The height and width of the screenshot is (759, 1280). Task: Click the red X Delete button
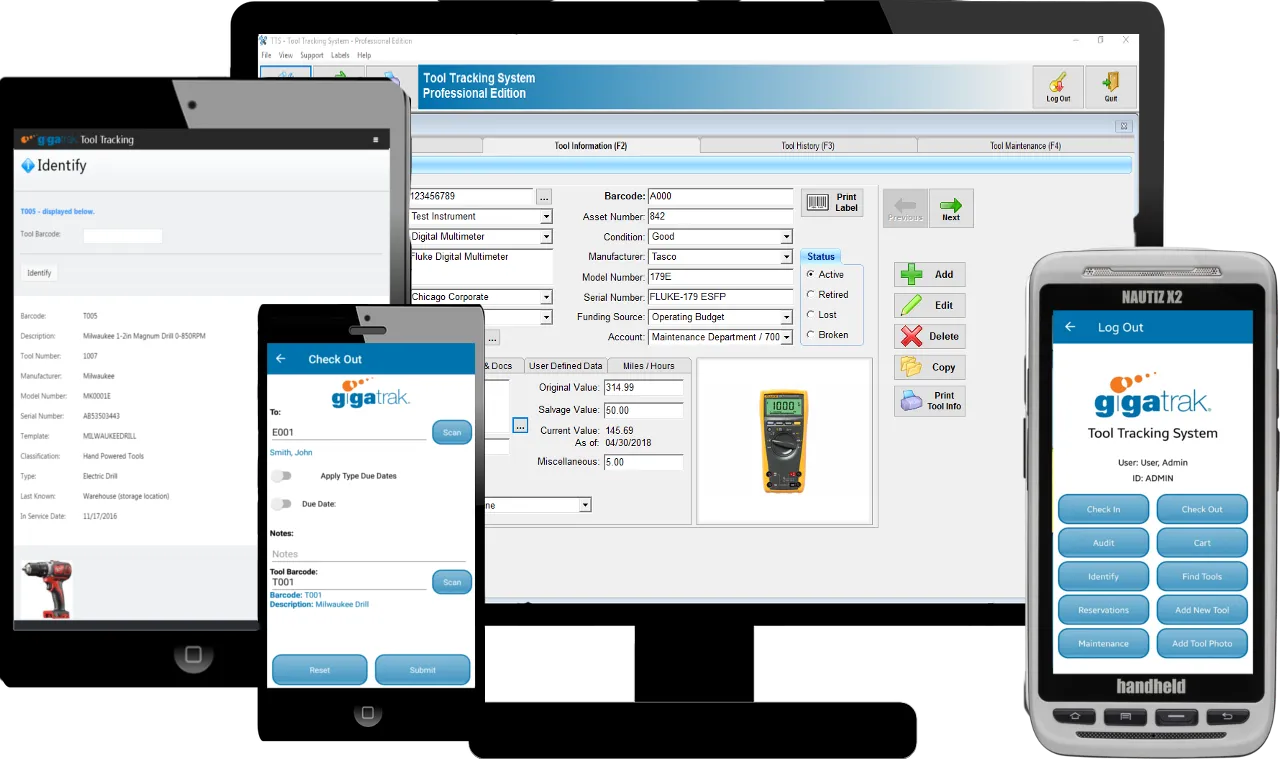point(929,336)
